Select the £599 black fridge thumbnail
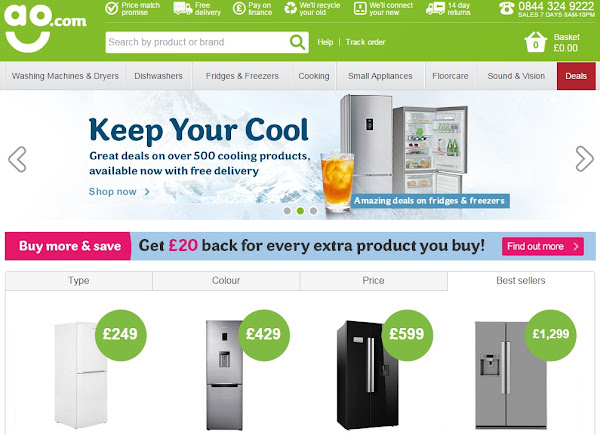Screen dimensions: 600x435 click(x=367, y=375)
